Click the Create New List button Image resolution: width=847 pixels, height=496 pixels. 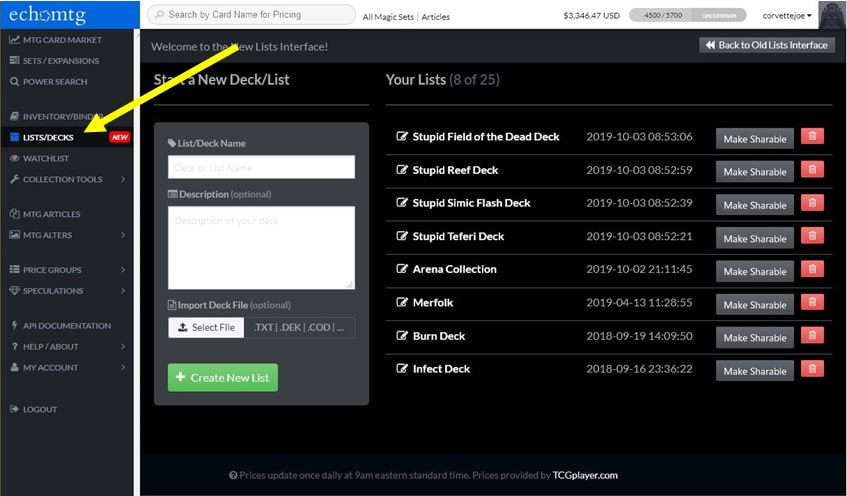tap(223, 378)
